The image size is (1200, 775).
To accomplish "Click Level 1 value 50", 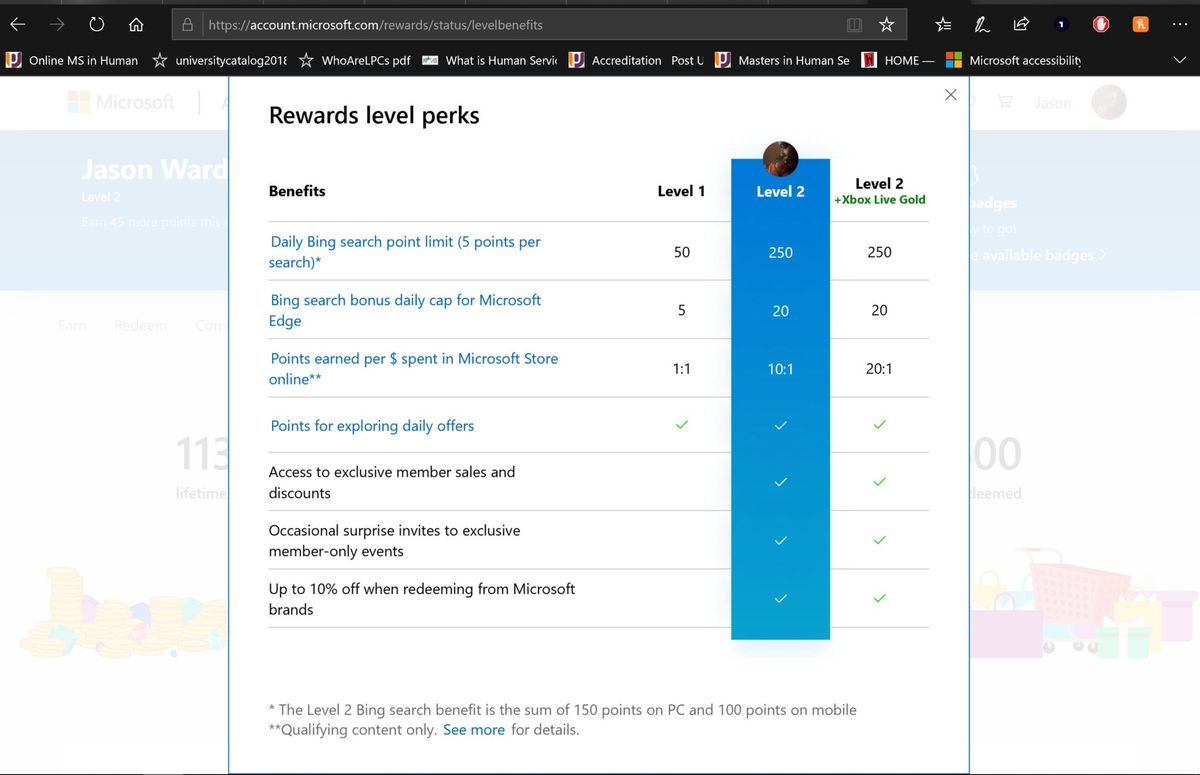I will (682, 252).
